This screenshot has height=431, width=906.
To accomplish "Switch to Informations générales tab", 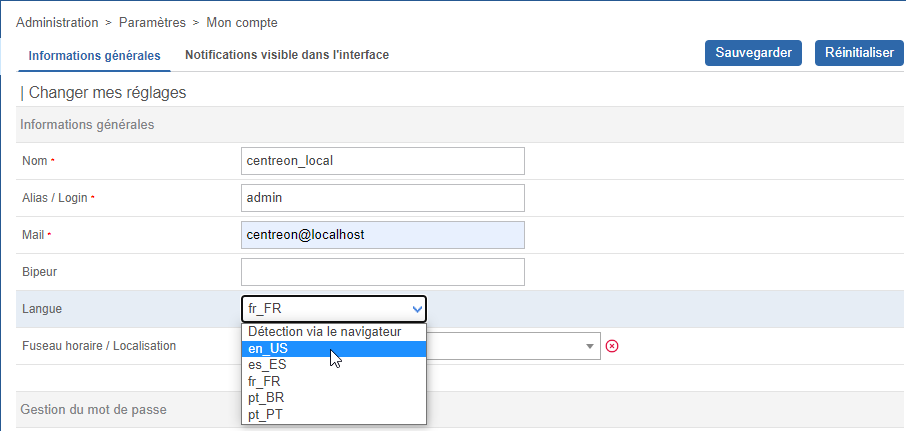I will point(95,56).
